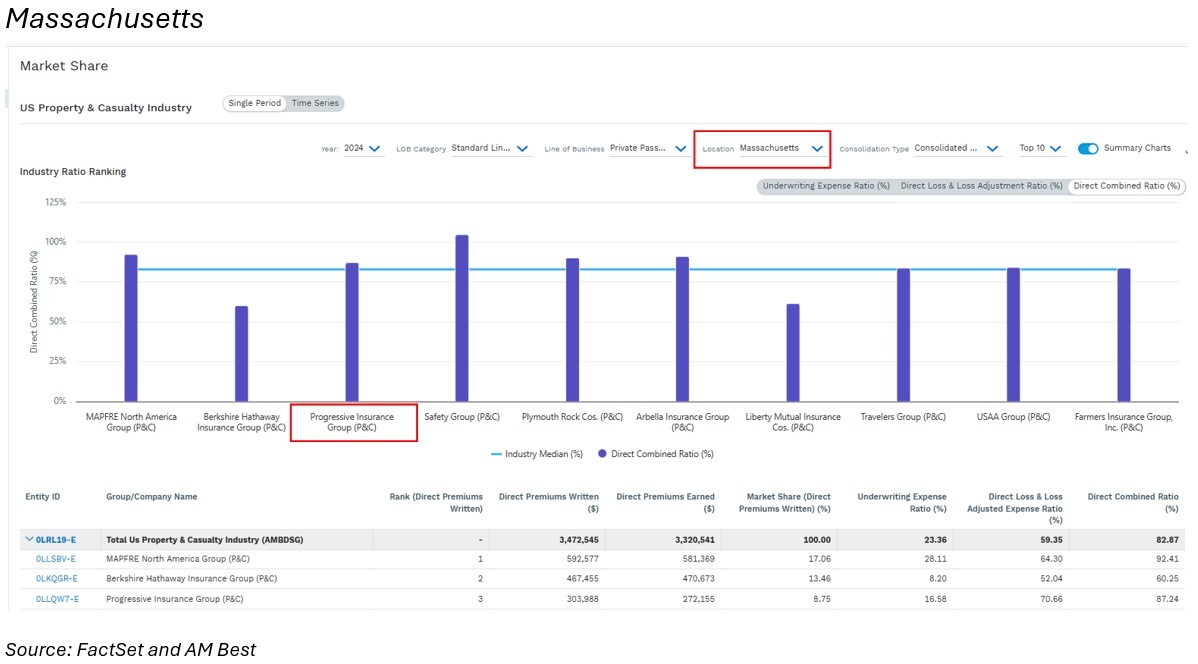Click the Direct Combined Ratio legend dot
Viewport: 1198px width, 664px height.
(603, 454)
